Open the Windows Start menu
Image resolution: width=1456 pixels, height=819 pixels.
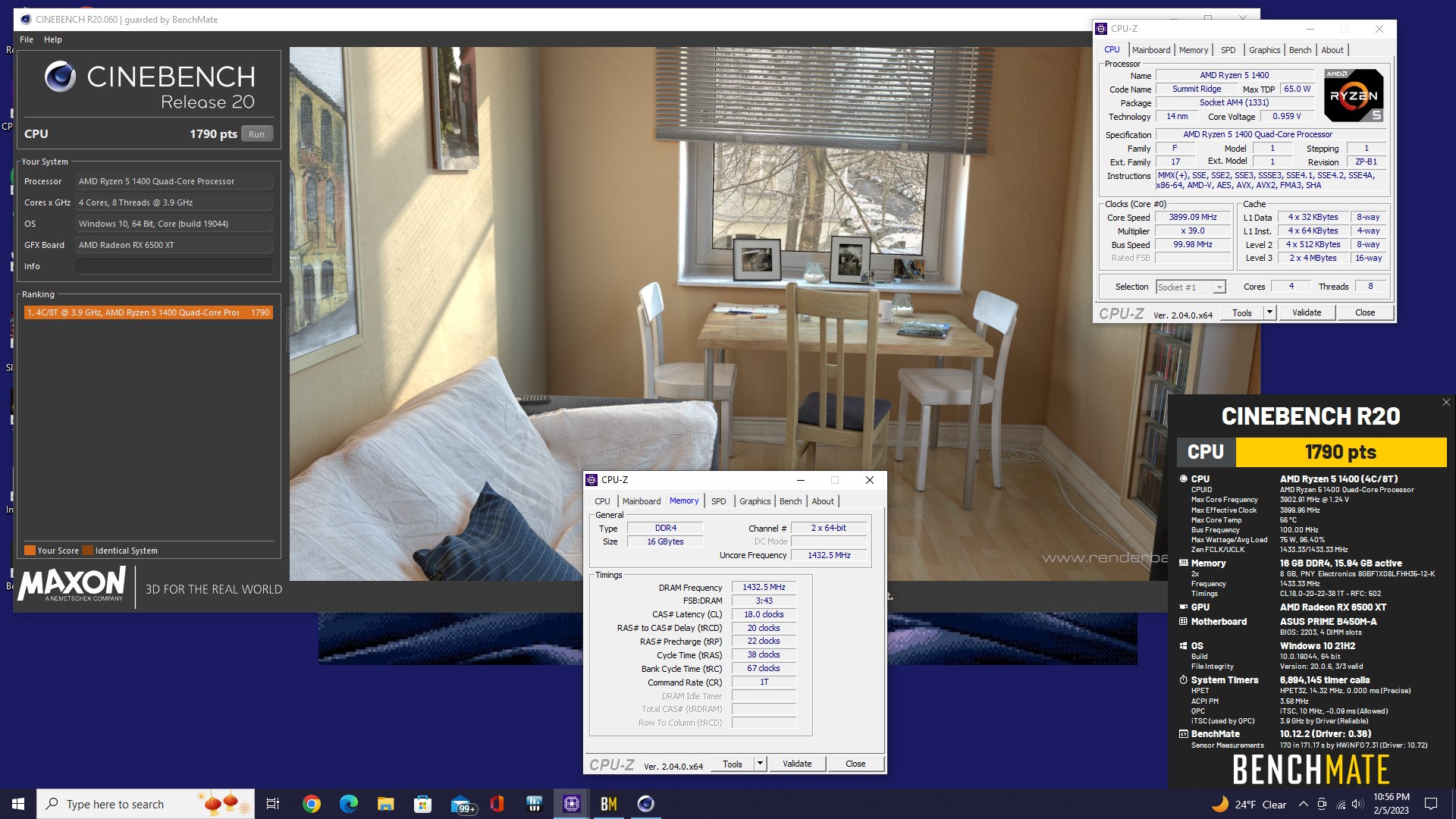[18, 804]
